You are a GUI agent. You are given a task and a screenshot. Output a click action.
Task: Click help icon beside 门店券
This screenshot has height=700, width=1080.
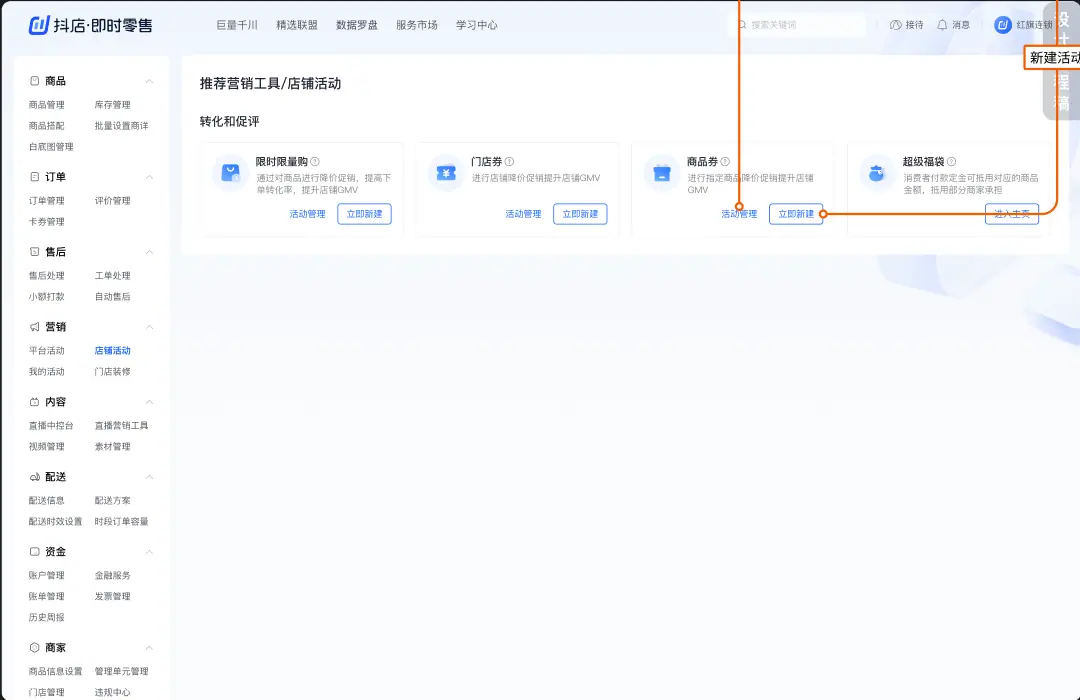coord(509,162)
